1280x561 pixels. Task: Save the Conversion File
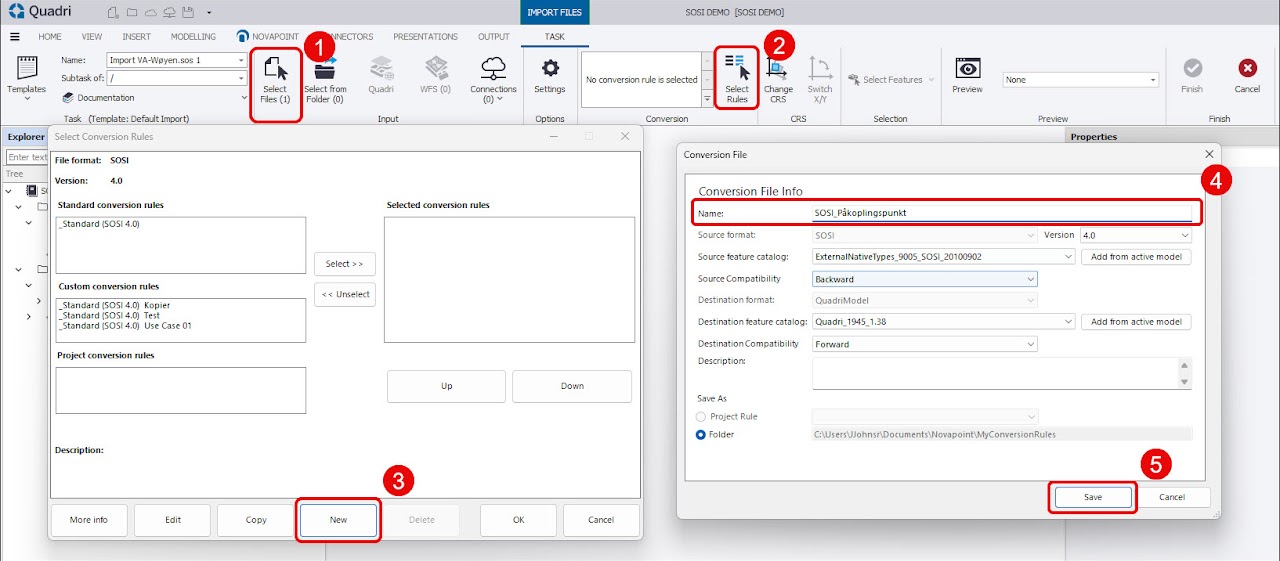[x=1092, y=497]
